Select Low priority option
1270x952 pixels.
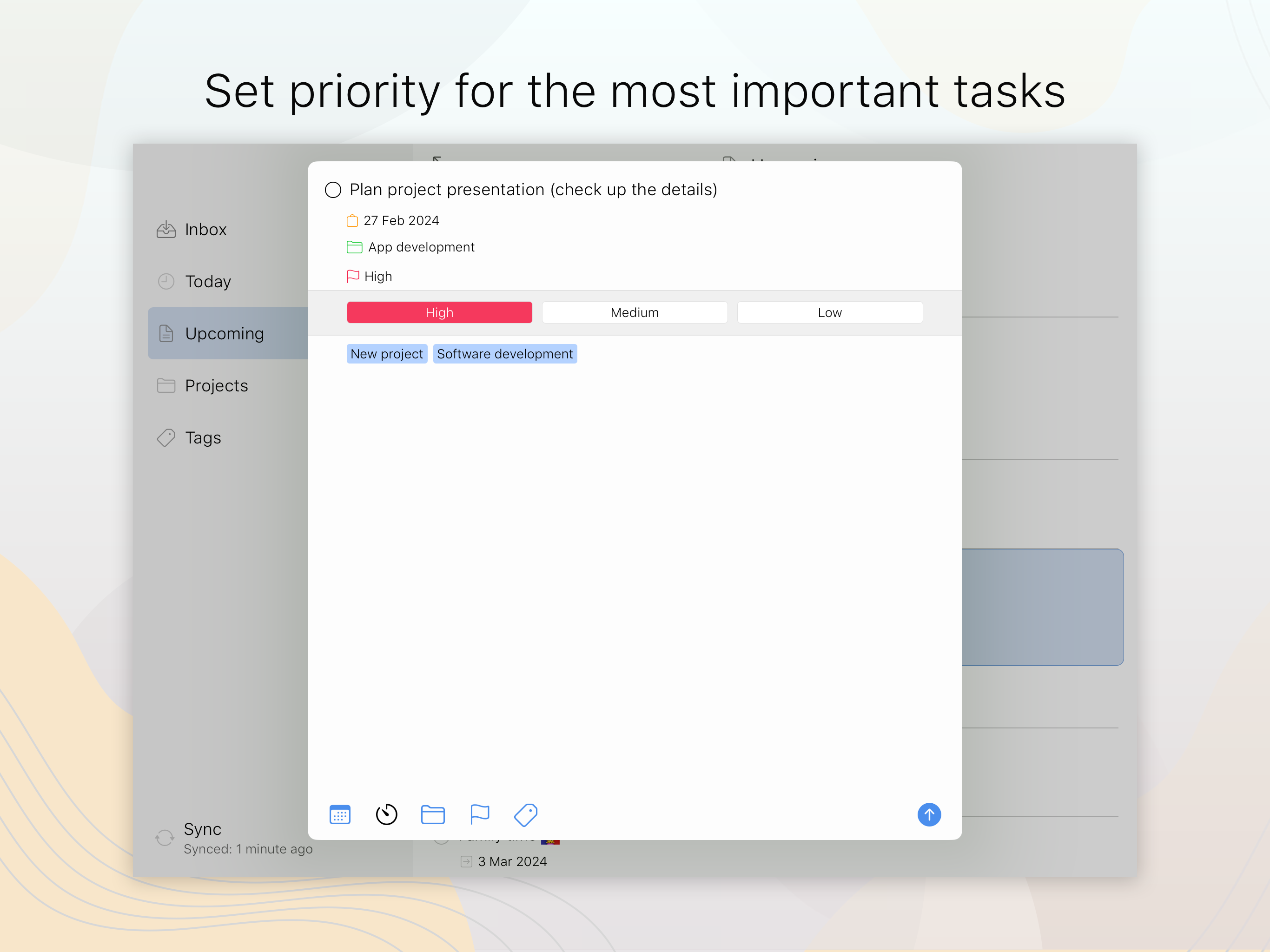pyautogui.click(x=830, y=312)
